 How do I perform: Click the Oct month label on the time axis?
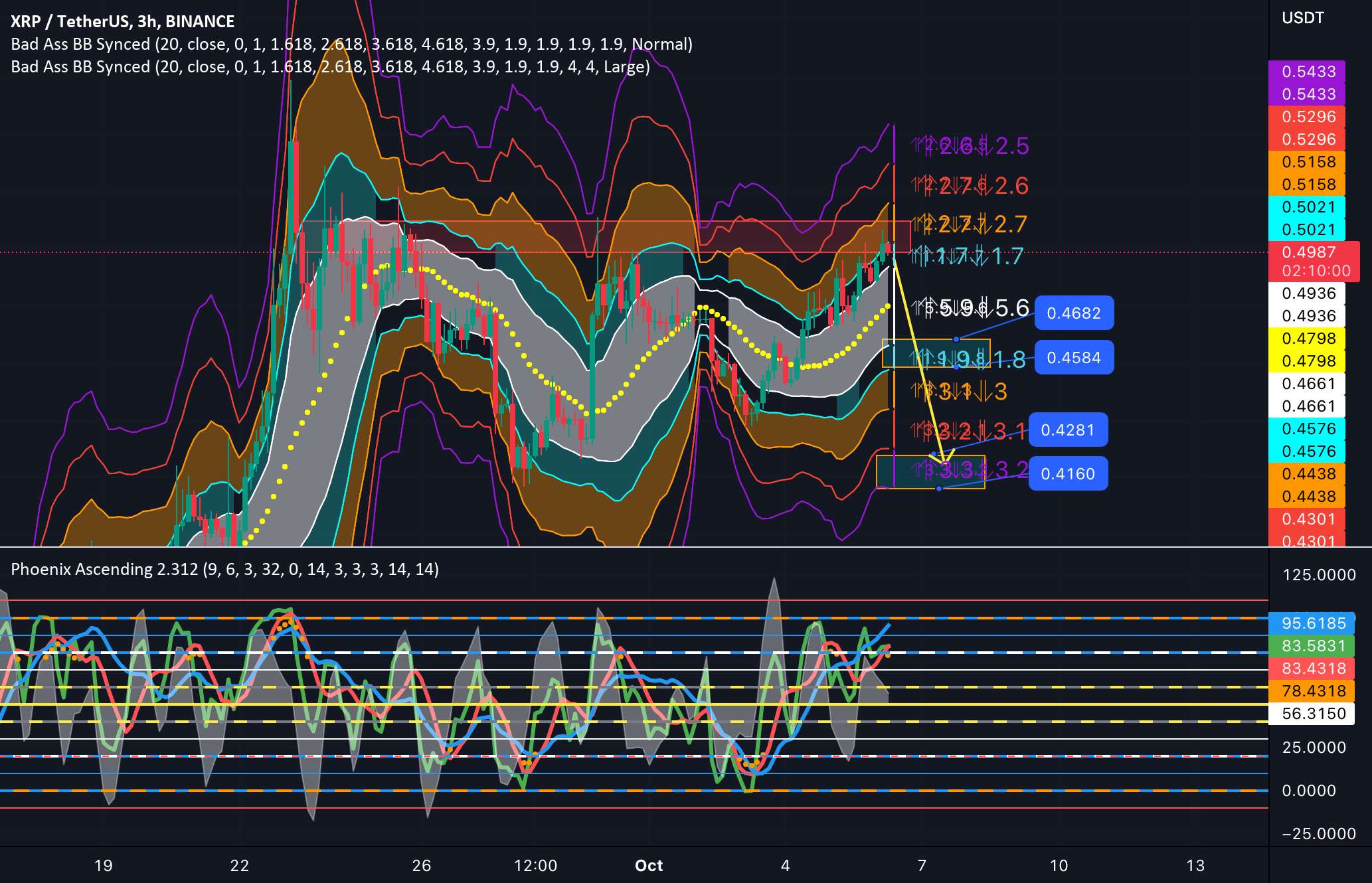tap(649, 865)
